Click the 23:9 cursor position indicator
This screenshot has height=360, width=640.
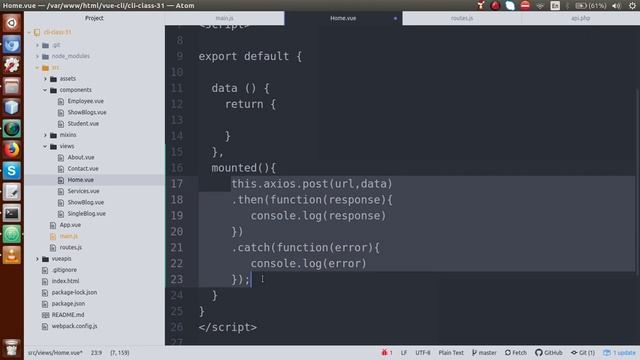tap(96, 352)
